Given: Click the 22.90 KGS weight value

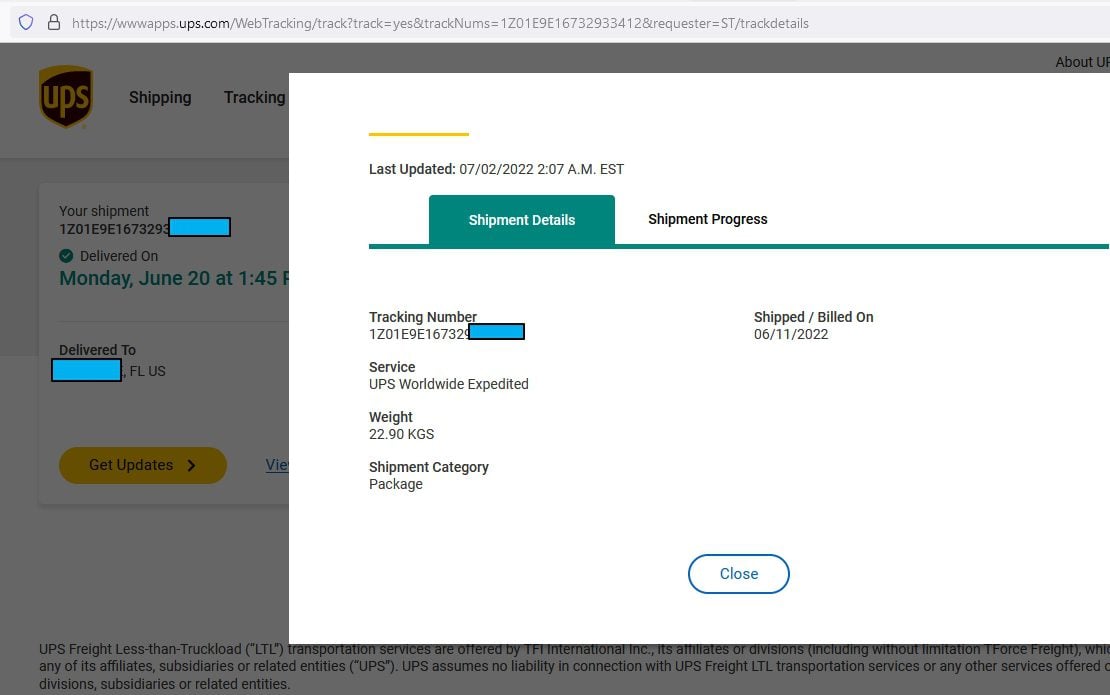Looking at the screenshot, I should (401, 435).
